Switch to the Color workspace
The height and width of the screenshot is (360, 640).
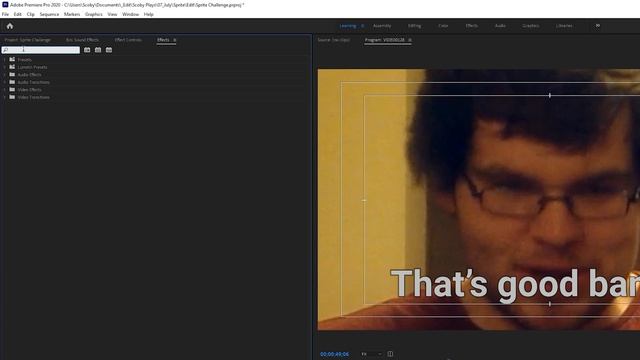tap(443, 26)
